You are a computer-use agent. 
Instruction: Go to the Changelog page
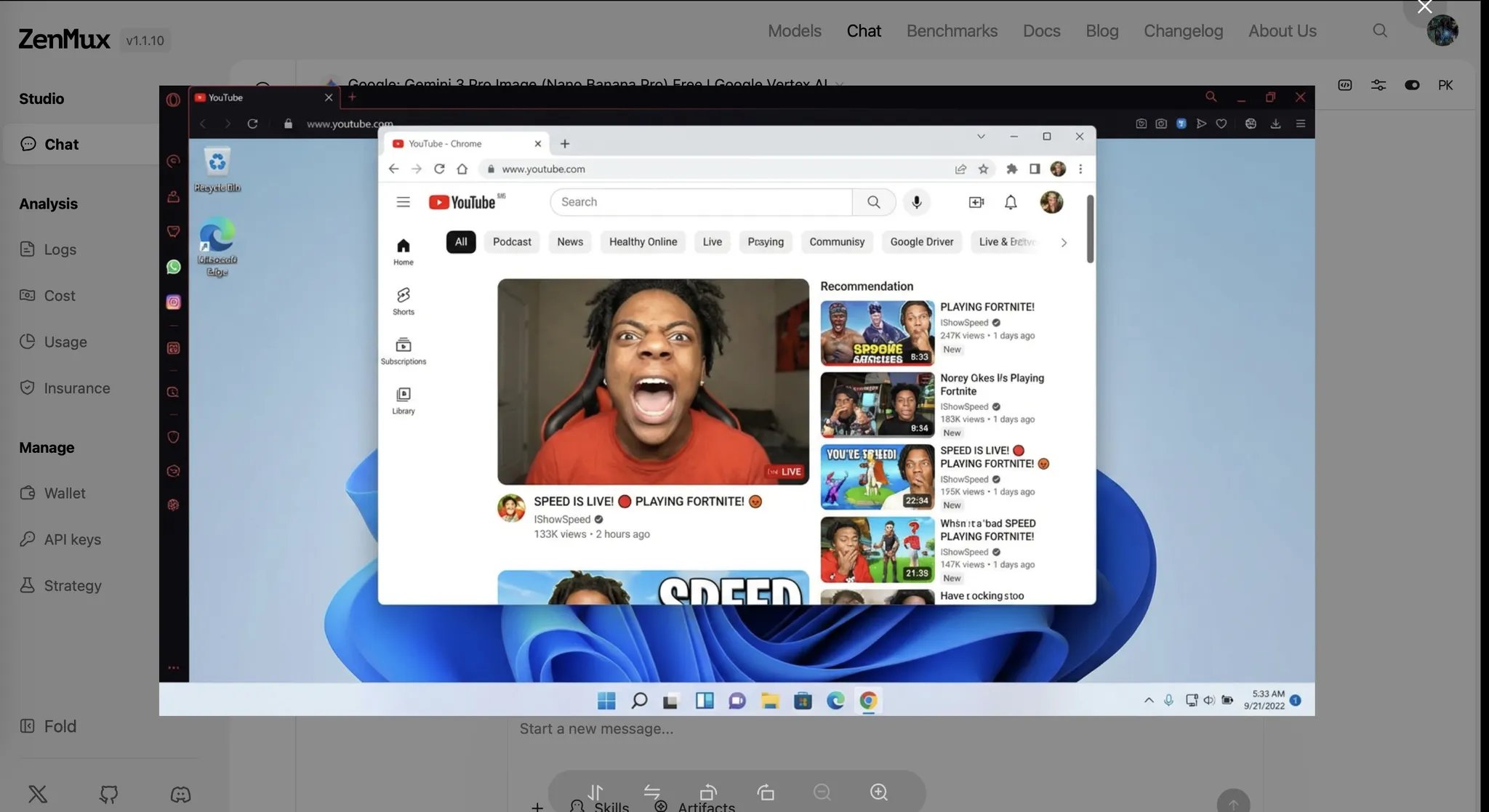(1183, 31)
